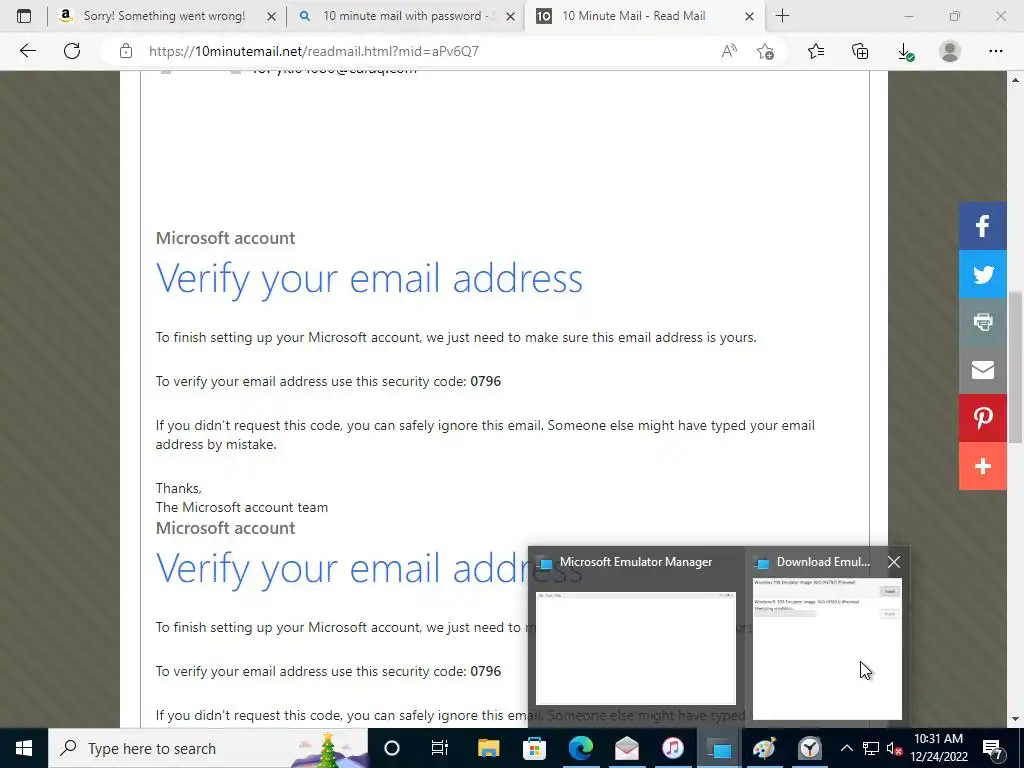Open Microsoft Store from taskbar
The width and height of the screenshot is (1024, 768).
534,748
